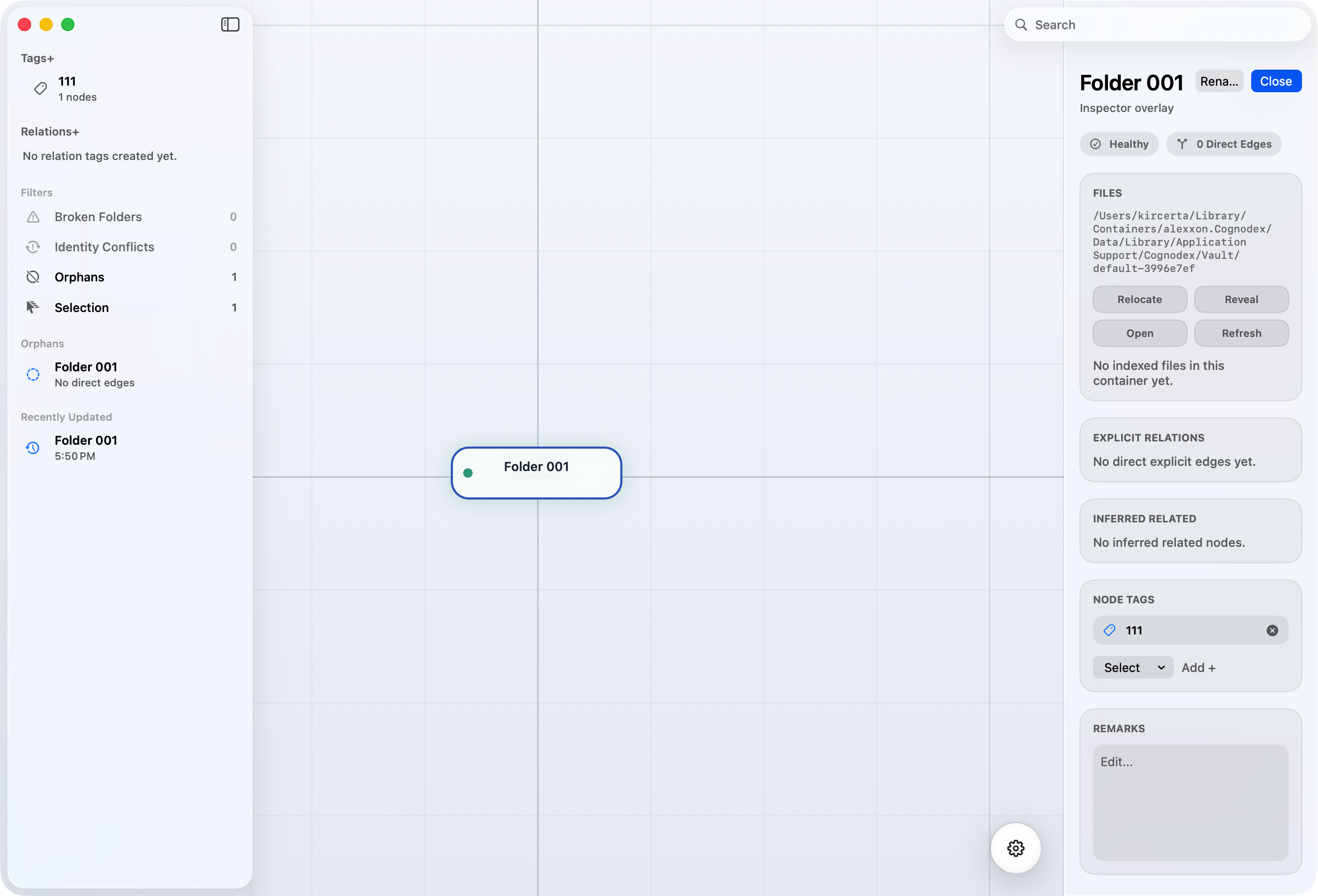Click into the Remarks edit field

[1190, 802]
